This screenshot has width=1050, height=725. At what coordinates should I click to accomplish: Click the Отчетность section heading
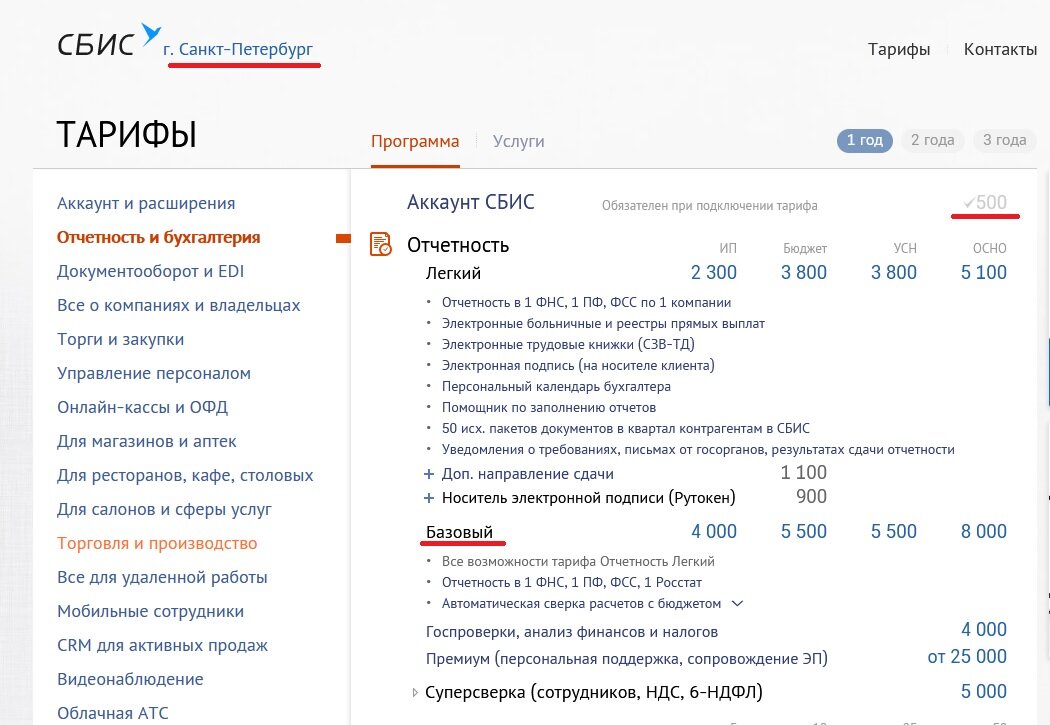[458, 245]
